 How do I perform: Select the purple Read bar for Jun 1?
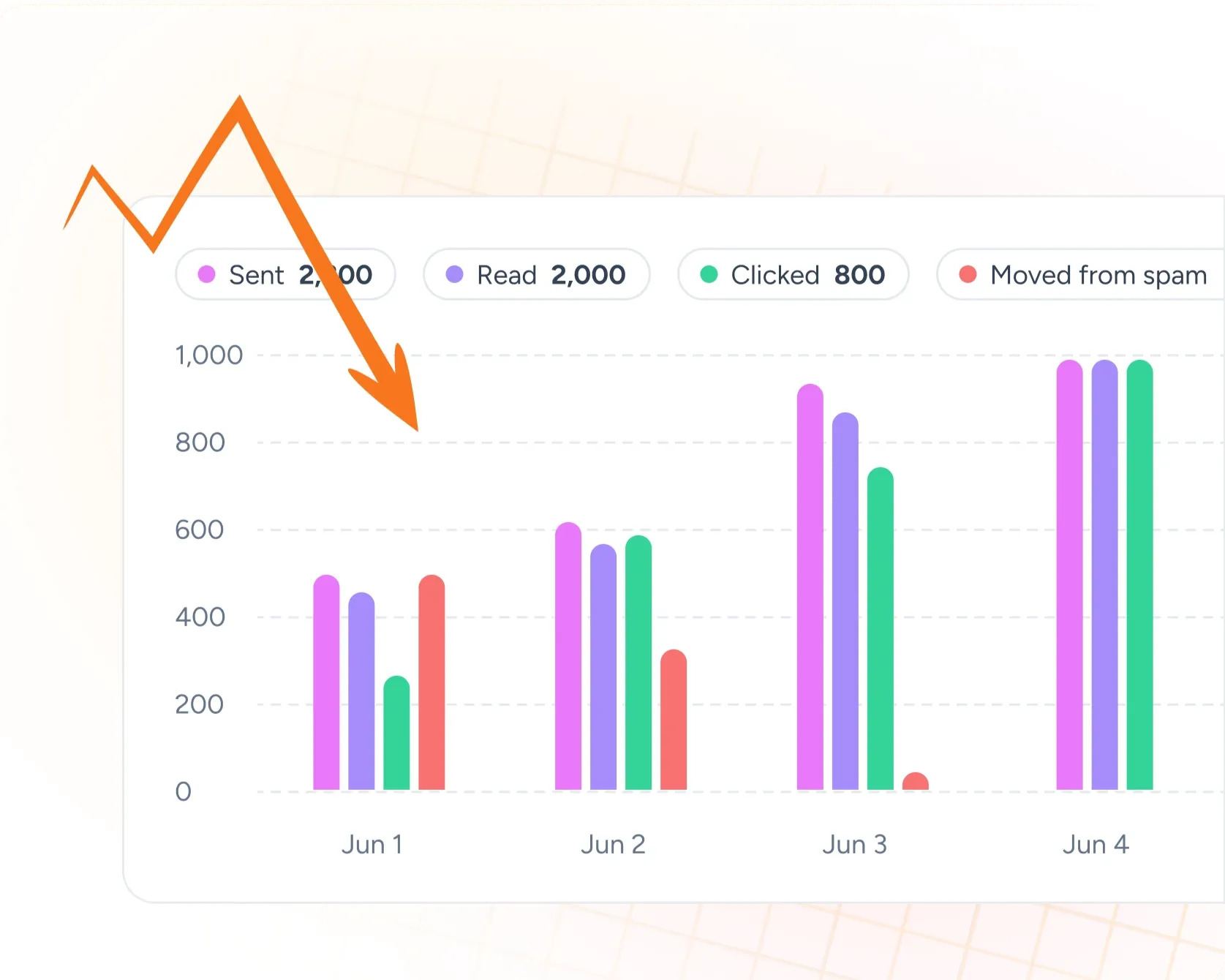(361, 691)
